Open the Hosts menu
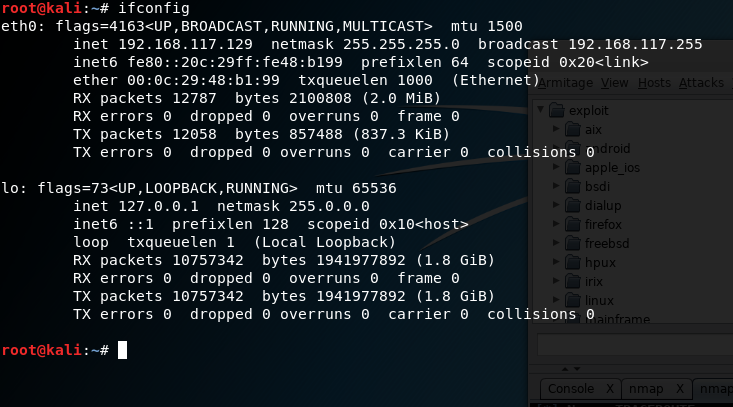Screen dimensions: 733x407 [654, 83]
